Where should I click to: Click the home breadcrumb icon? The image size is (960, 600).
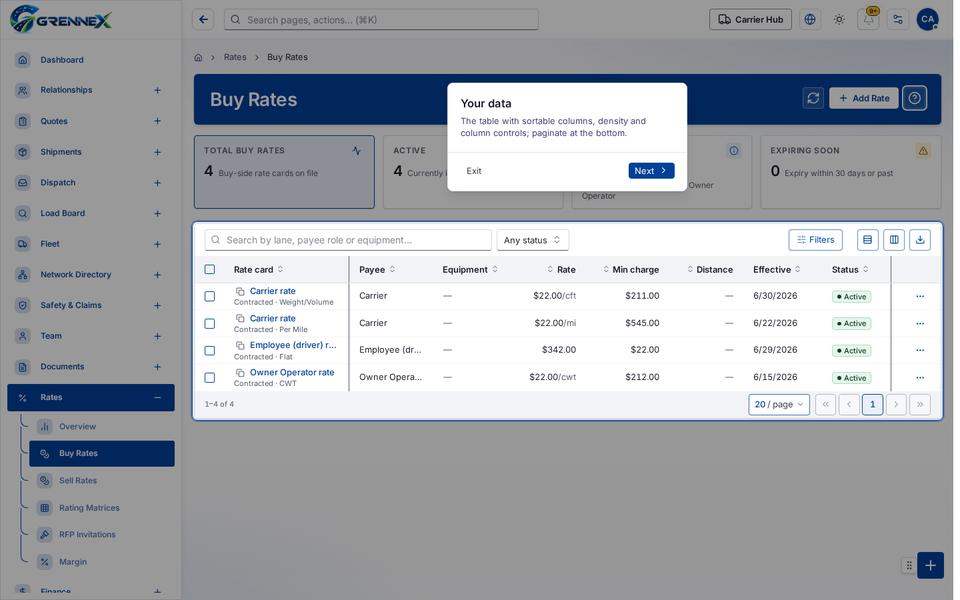coord(198,58)
